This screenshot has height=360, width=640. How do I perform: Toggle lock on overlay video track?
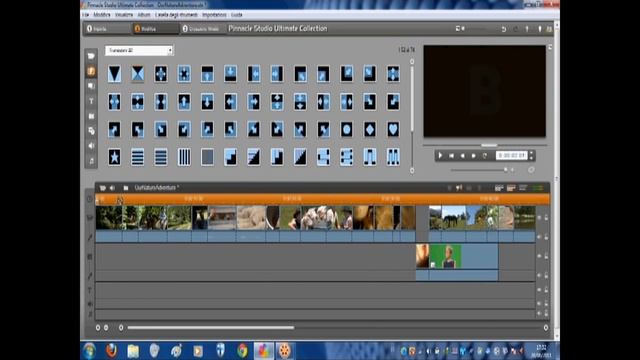click(x=546, y=256)
